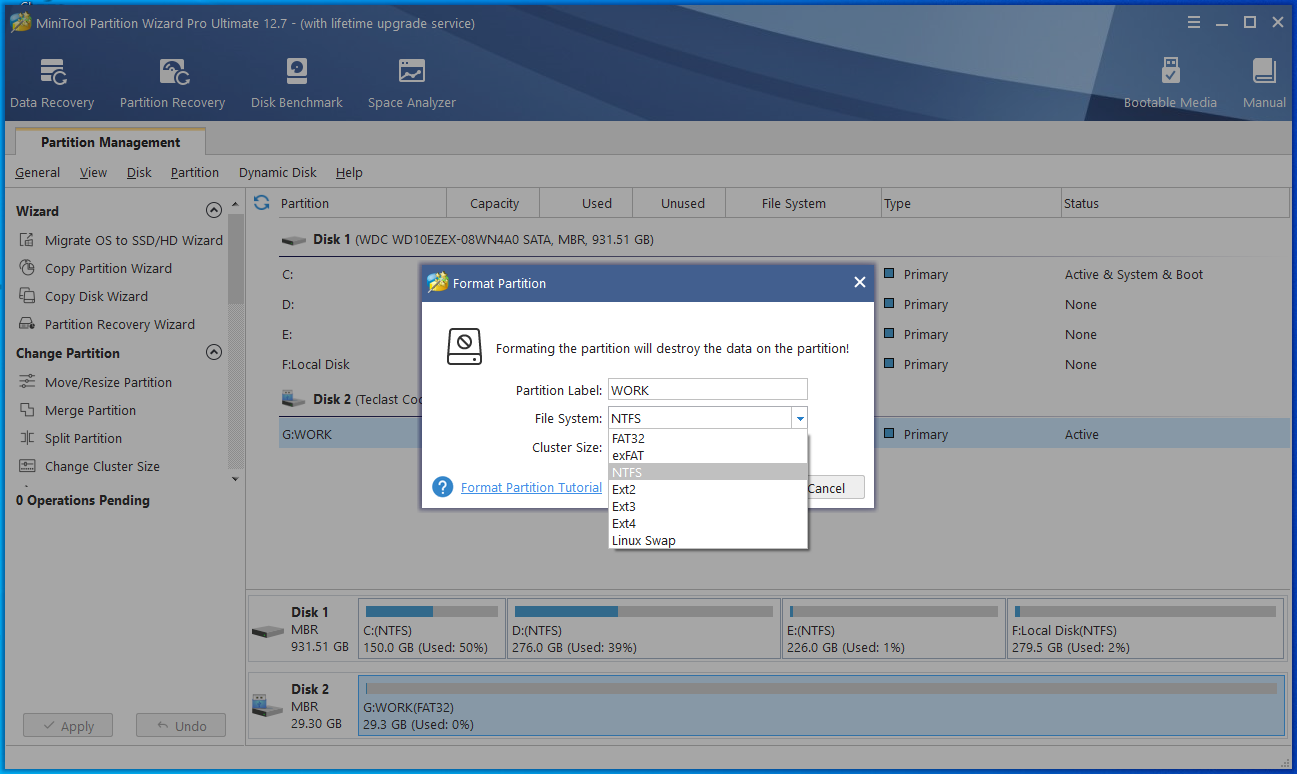Edit the Partition Label field
This screenshot has width=1297, height=774.
pyautogui.click(x=707, y=389)
